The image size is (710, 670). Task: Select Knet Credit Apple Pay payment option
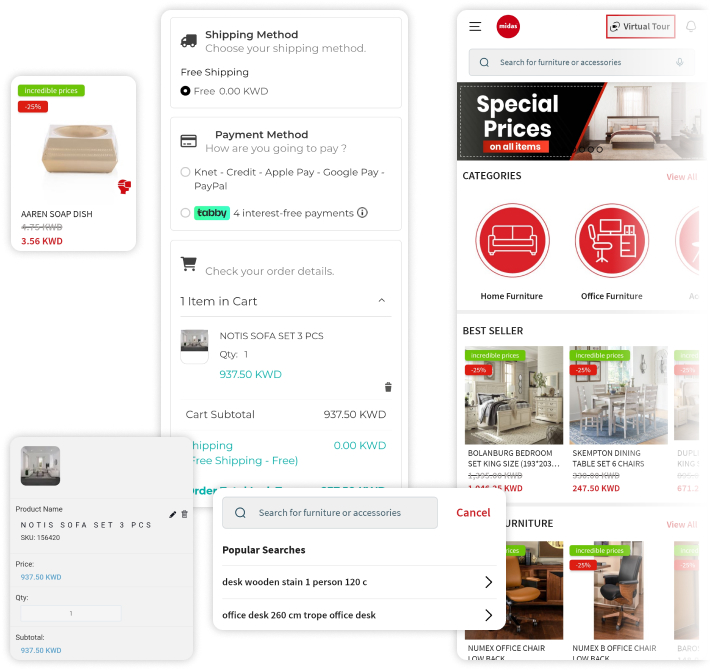(x=185, y=172)
